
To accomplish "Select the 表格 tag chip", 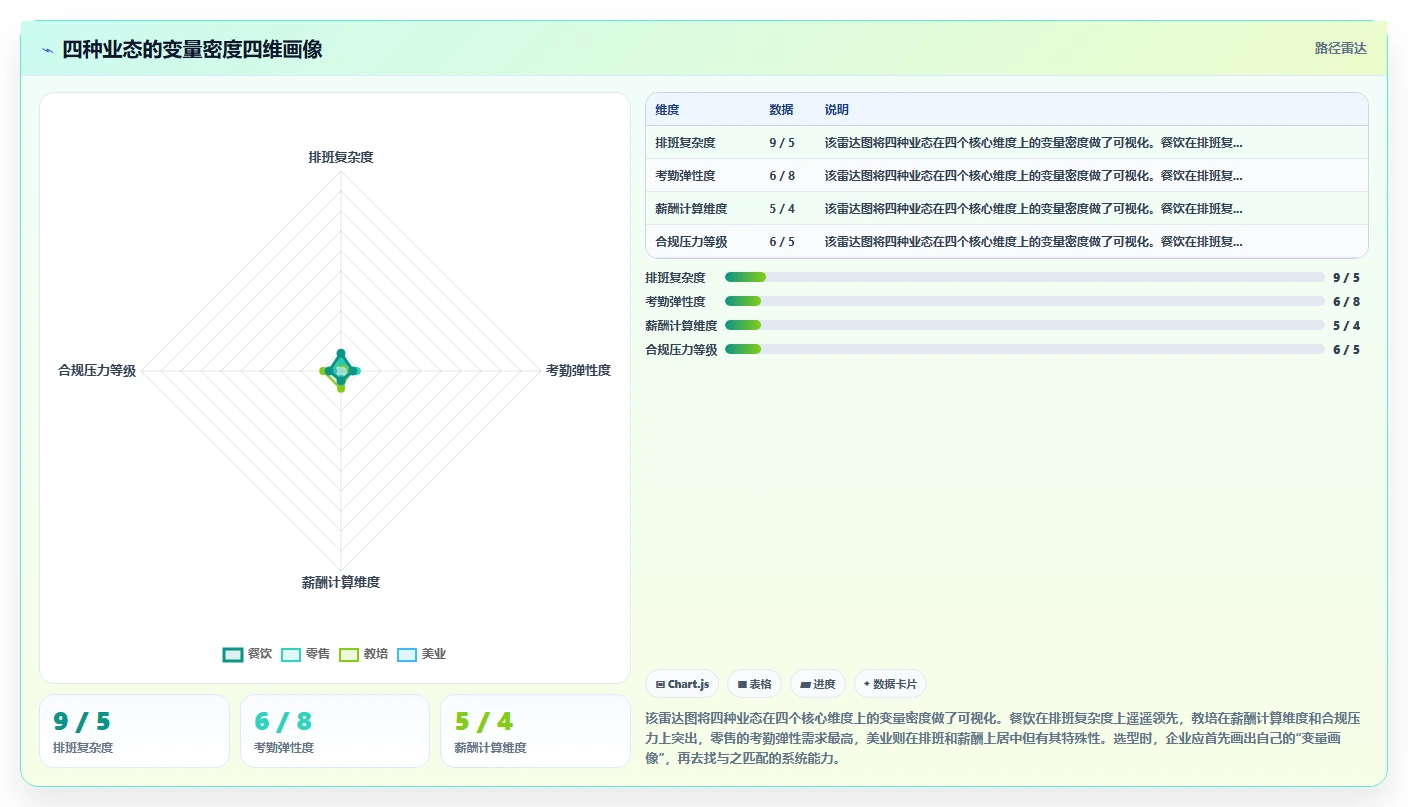I will click(754, 684).
